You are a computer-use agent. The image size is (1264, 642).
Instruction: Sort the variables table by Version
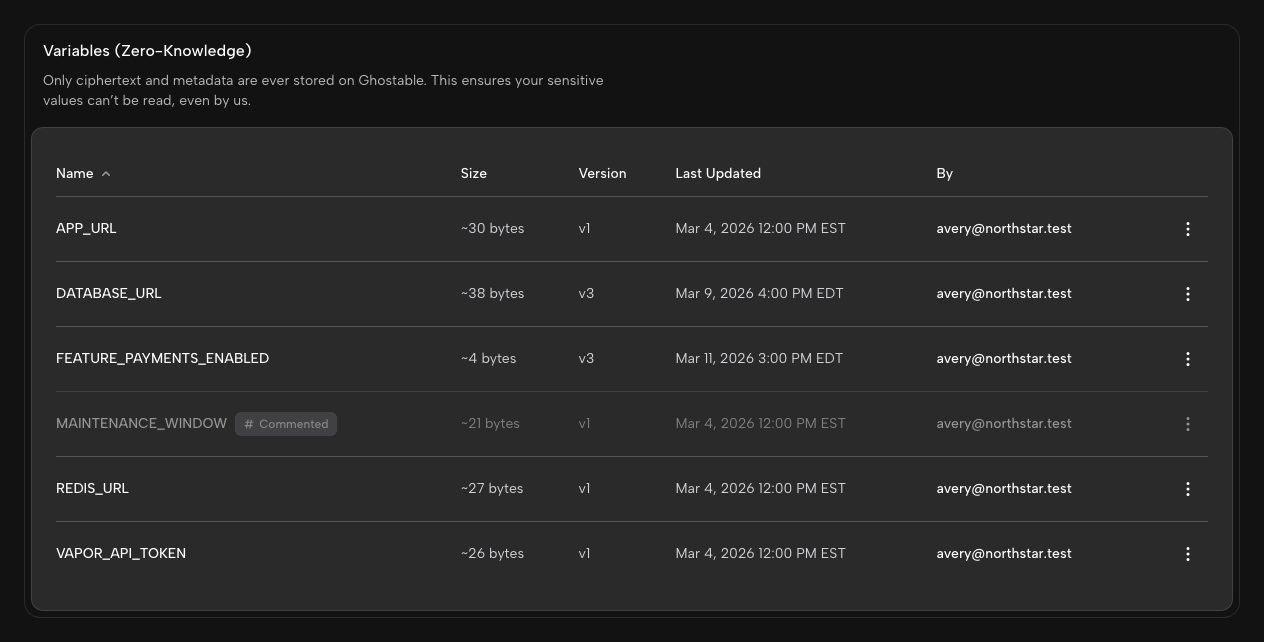[x=602, y=173]
